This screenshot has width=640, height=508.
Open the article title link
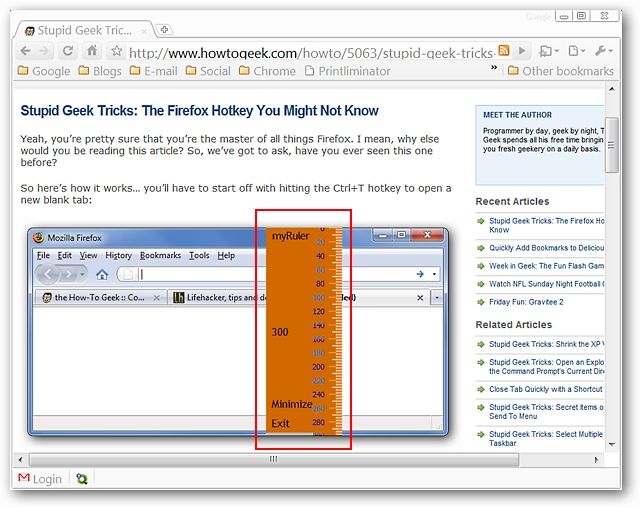pos(200,111)
